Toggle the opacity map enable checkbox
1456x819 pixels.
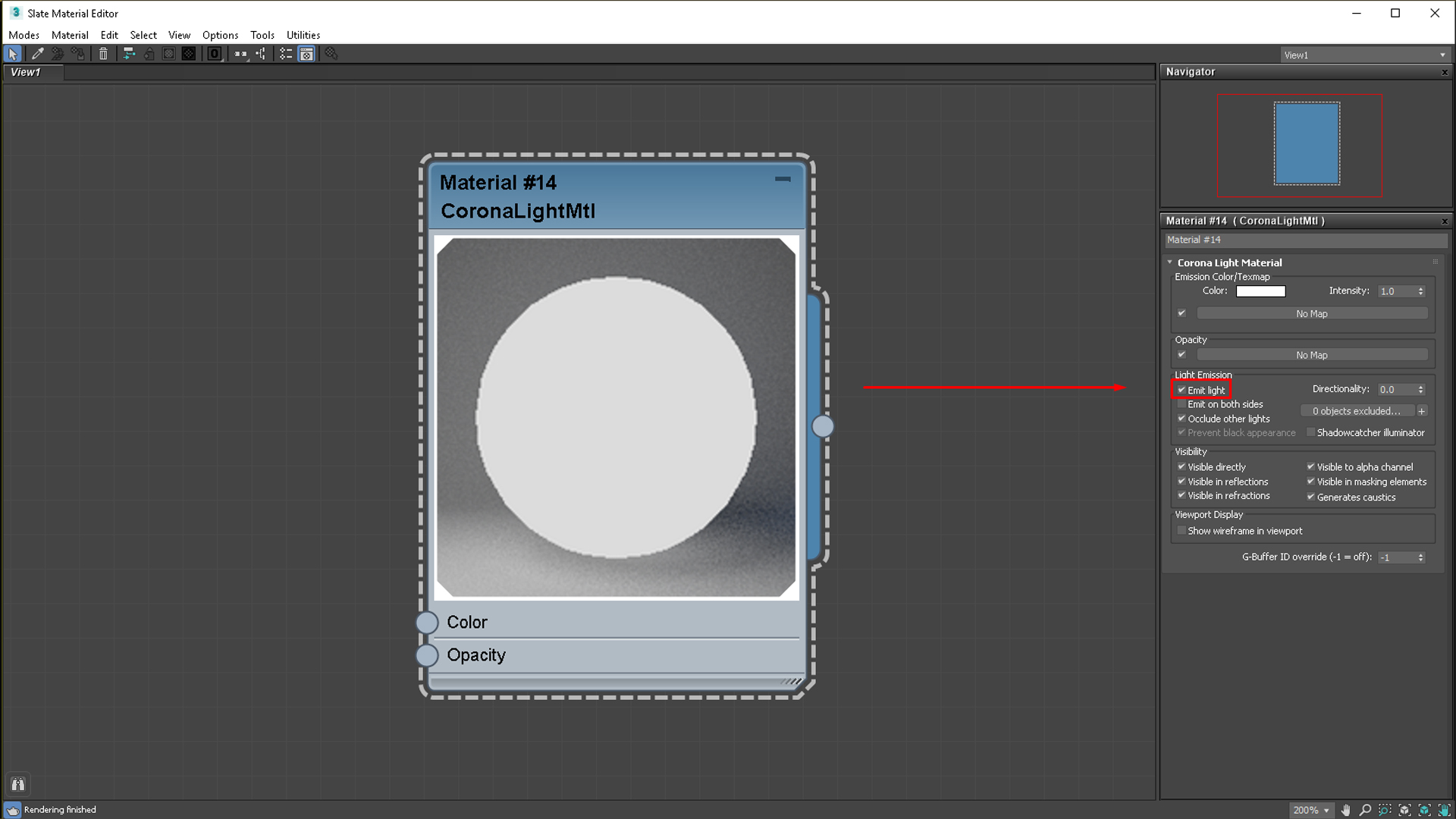tap(1181, 355)
